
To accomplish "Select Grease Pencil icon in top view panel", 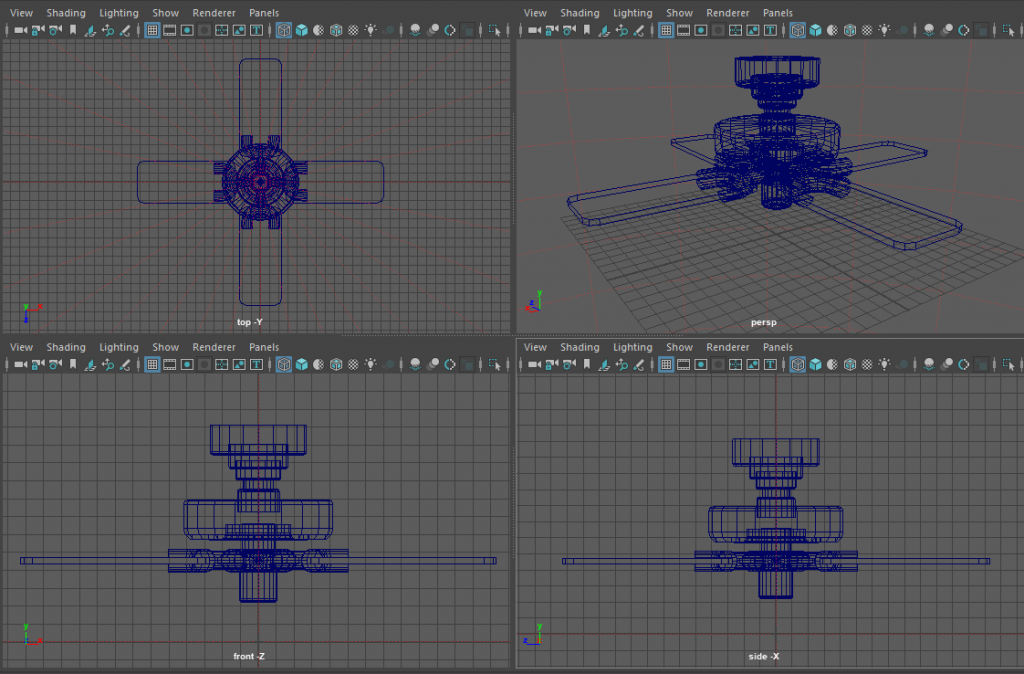I will [x=125, y=31].
